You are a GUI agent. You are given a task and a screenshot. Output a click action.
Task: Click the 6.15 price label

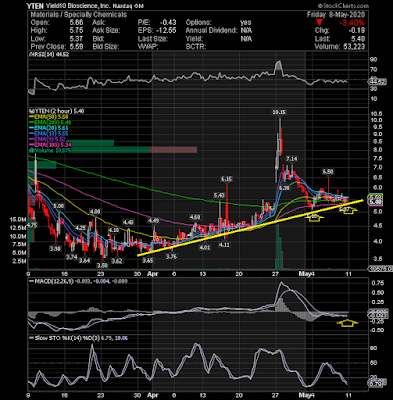coord(226,179)
